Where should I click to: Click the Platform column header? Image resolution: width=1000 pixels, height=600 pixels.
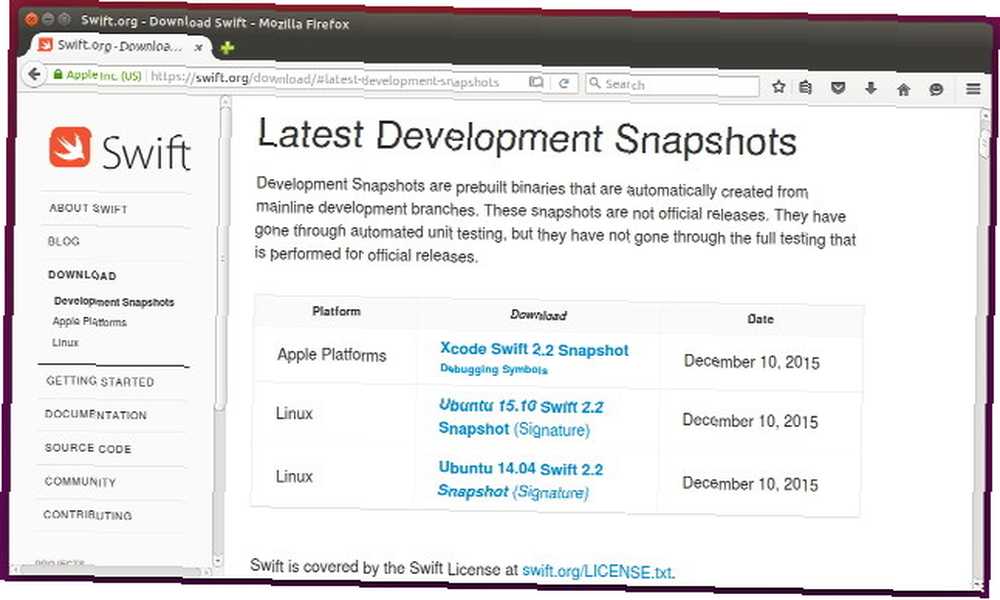pos(336,311)
